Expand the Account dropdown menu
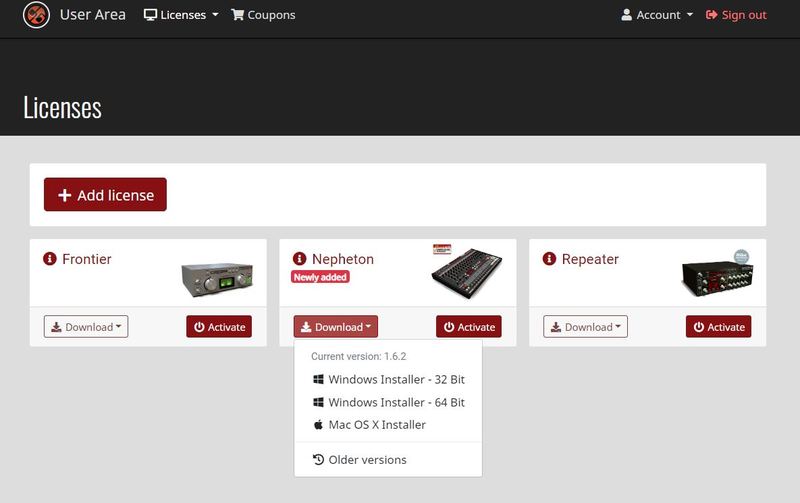Screen dimensions: 800x503 (x=657, y=15)
